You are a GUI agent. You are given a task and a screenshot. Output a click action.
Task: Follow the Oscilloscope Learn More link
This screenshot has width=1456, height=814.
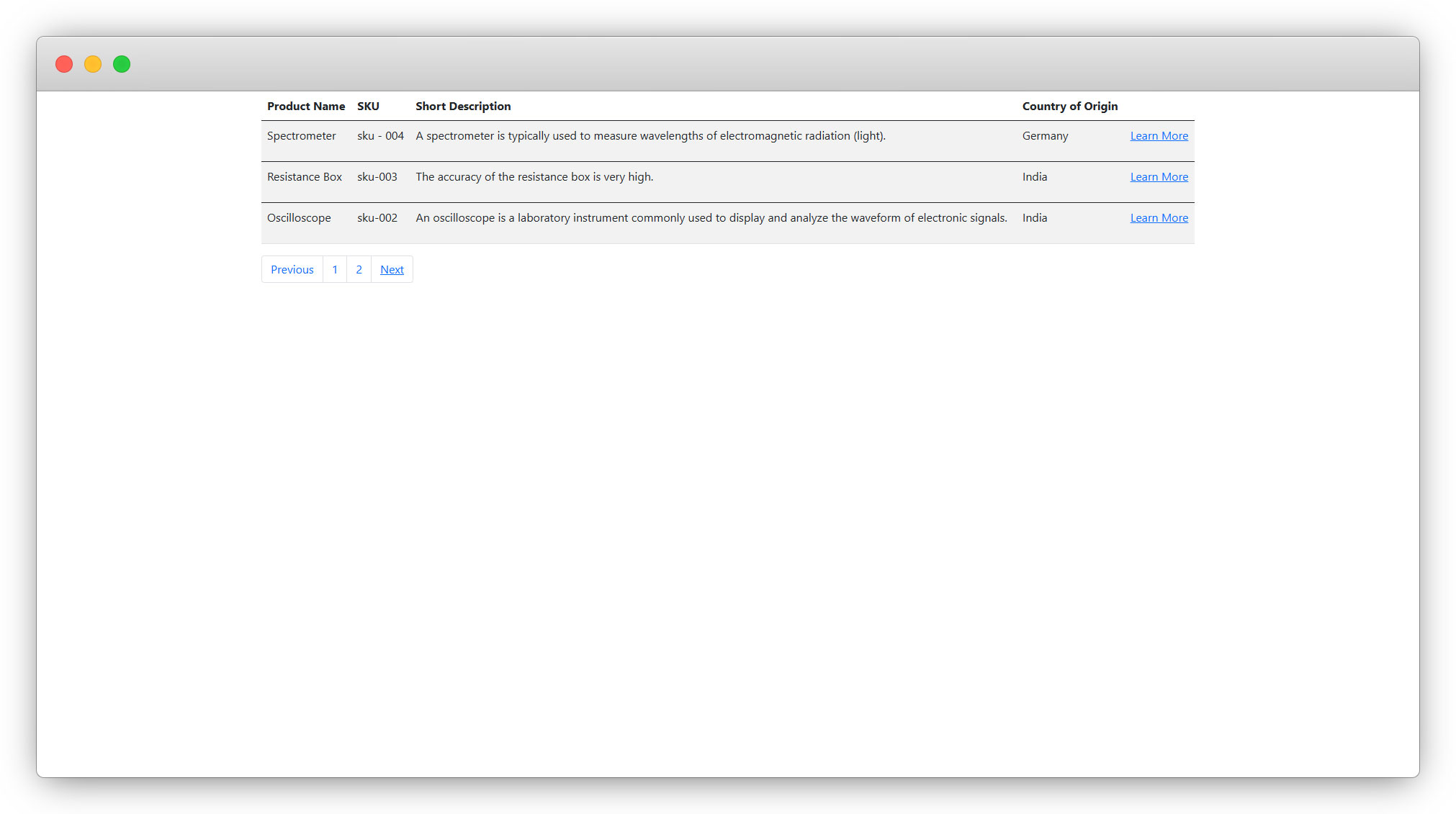coord(1159,218)
